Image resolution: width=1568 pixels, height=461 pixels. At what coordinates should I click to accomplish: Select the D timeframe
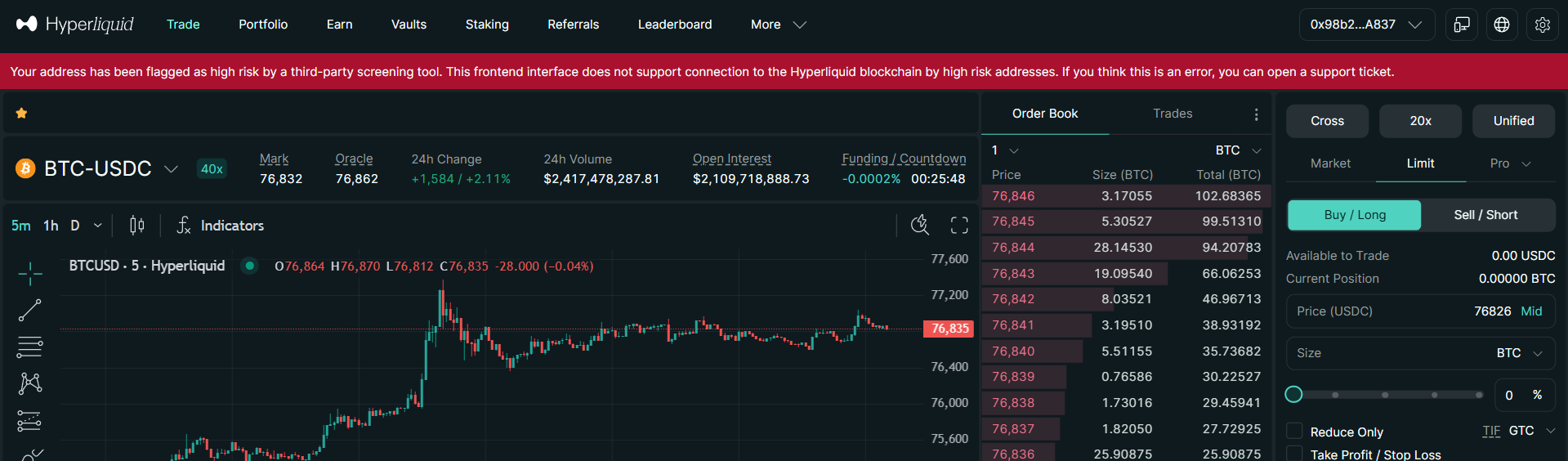coord(75,226)
